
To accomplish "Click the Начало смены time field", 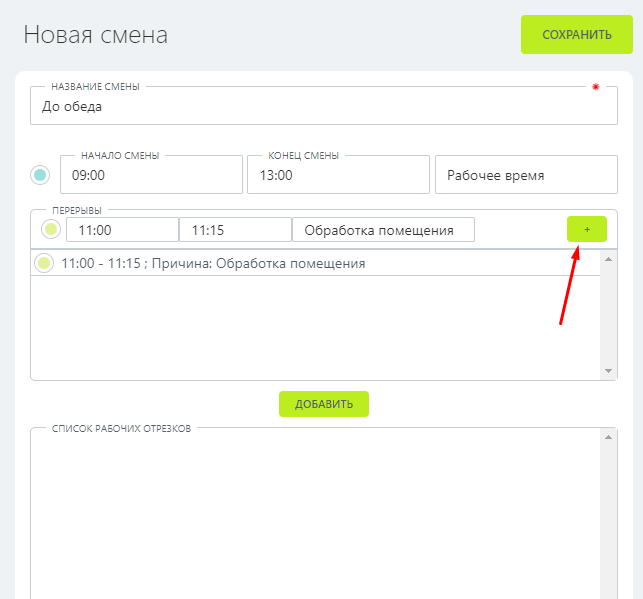I will coord(151,175).
